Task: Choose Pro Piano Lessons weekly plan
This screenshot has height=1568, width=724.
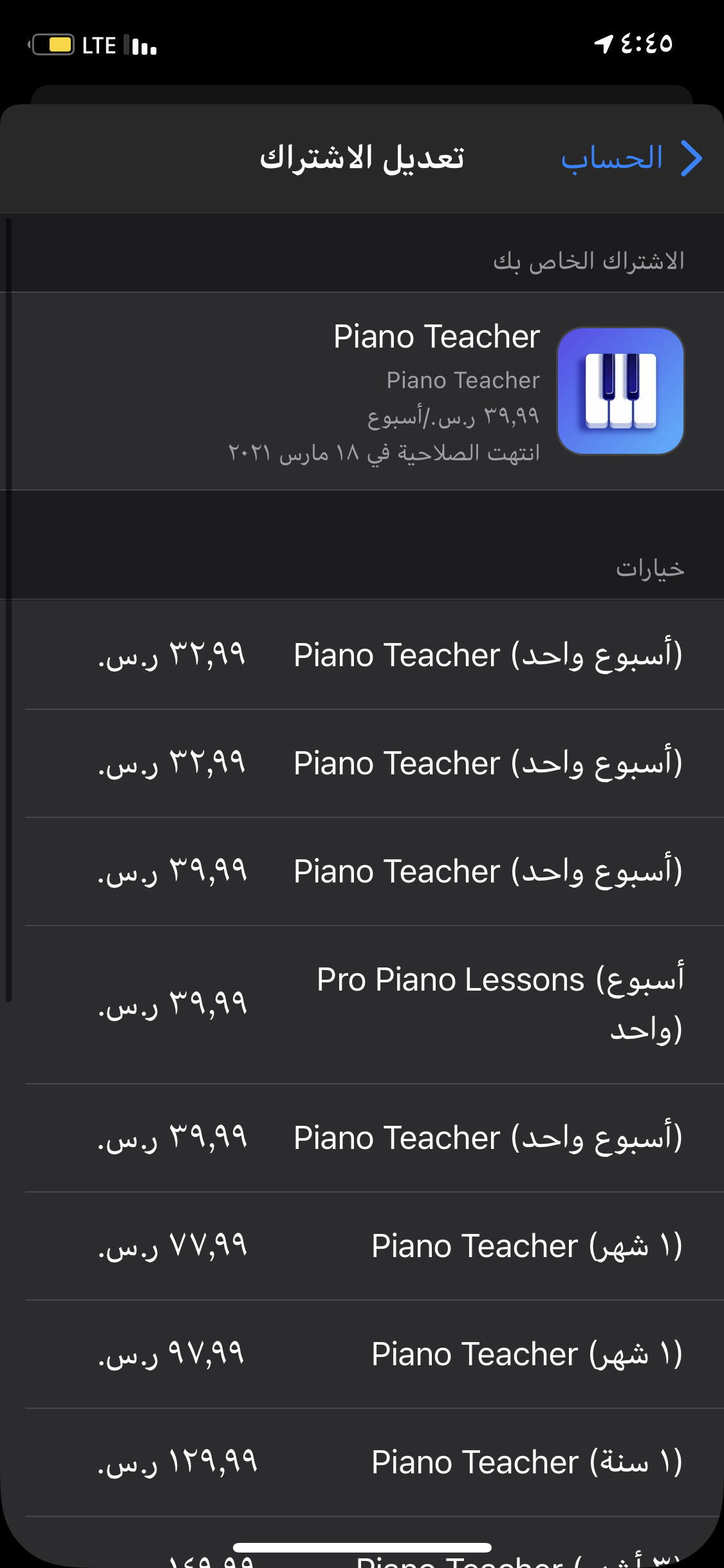Action: click(x=375, y=1005)
